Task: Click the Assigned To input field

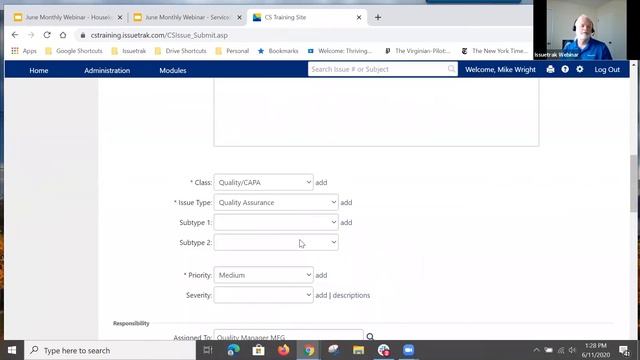Action: pyautogui.click(x=288, y=335)
